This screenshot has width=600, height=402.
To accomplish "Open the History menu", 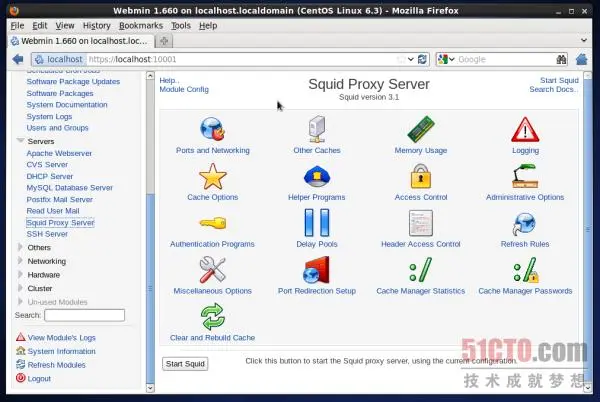I will coord(96,26).
